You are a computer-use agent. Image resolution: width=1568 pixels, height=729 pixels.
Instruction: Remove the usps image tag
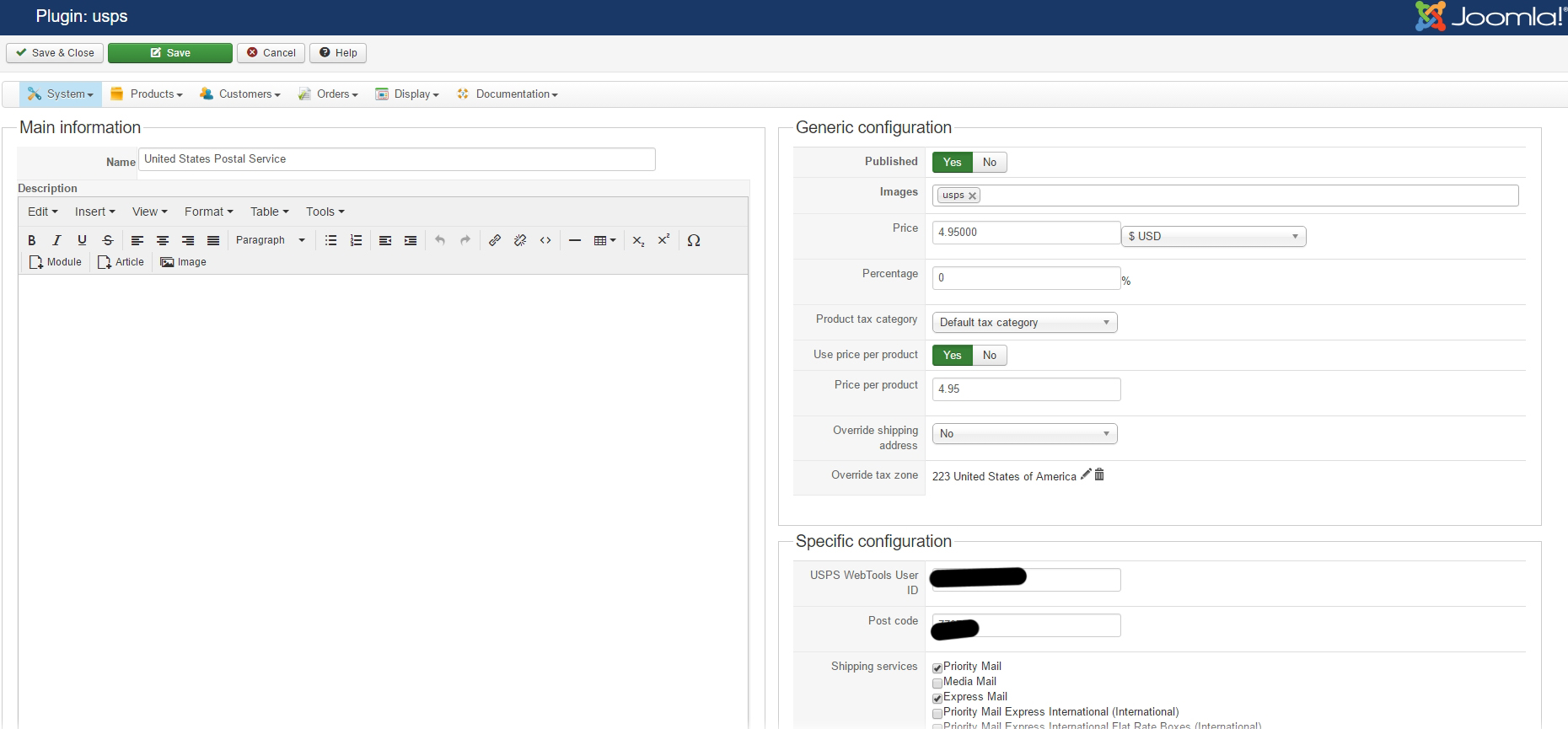[x=972, y=196]
